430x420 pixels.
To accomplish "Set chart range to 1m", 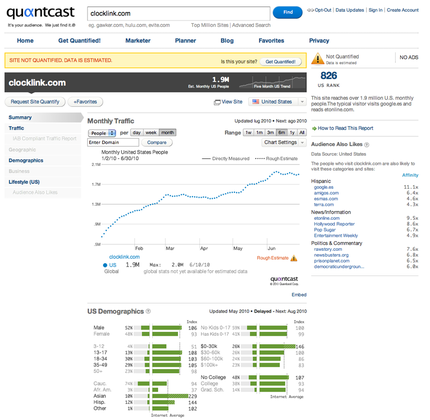I will (x=259, y=133).
